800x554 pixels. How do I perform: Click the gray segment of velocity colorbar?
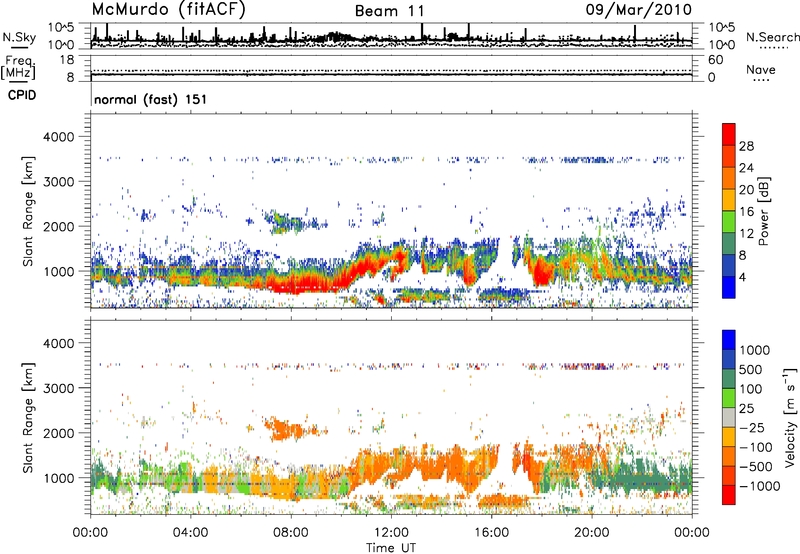729,418
